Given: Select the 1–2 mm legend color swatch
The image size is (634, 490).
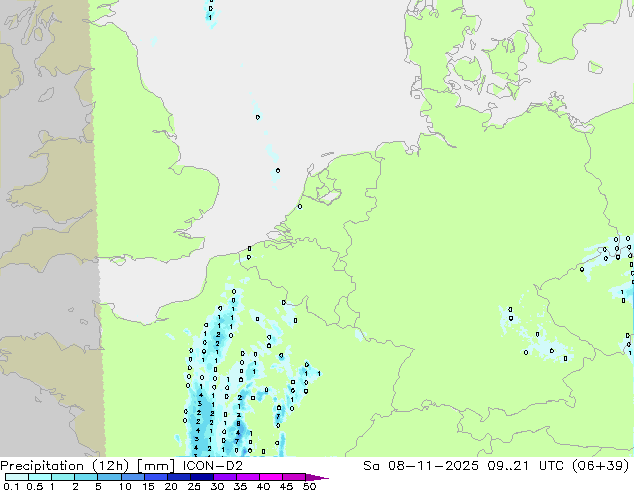Looking at the screenshot, I should (63, 477).
